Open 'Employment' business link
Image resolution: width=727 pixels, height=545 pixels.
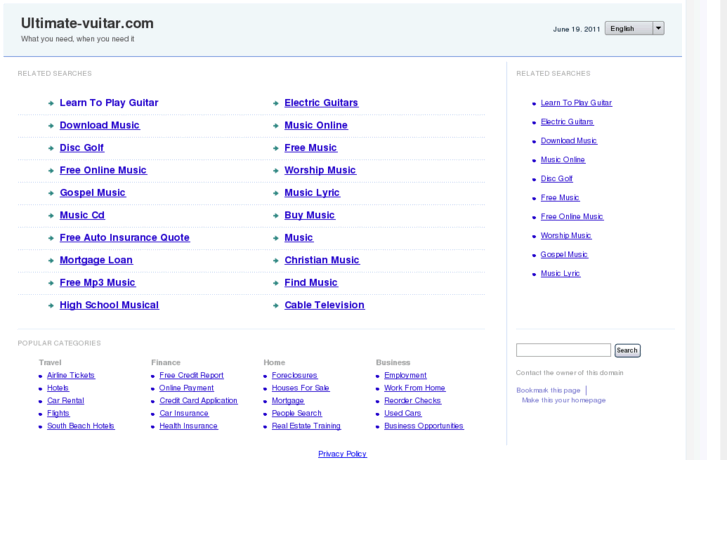tap(406, 375)
